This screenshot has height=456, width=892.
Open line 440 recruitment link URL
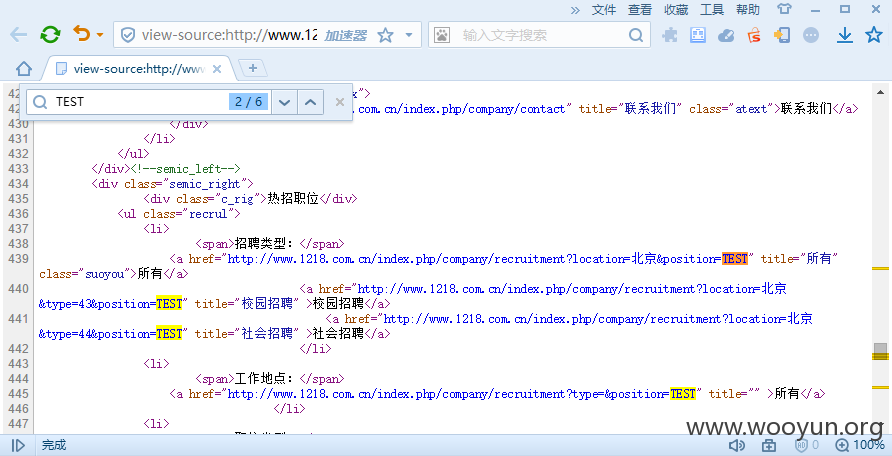(x=572, y=289)
